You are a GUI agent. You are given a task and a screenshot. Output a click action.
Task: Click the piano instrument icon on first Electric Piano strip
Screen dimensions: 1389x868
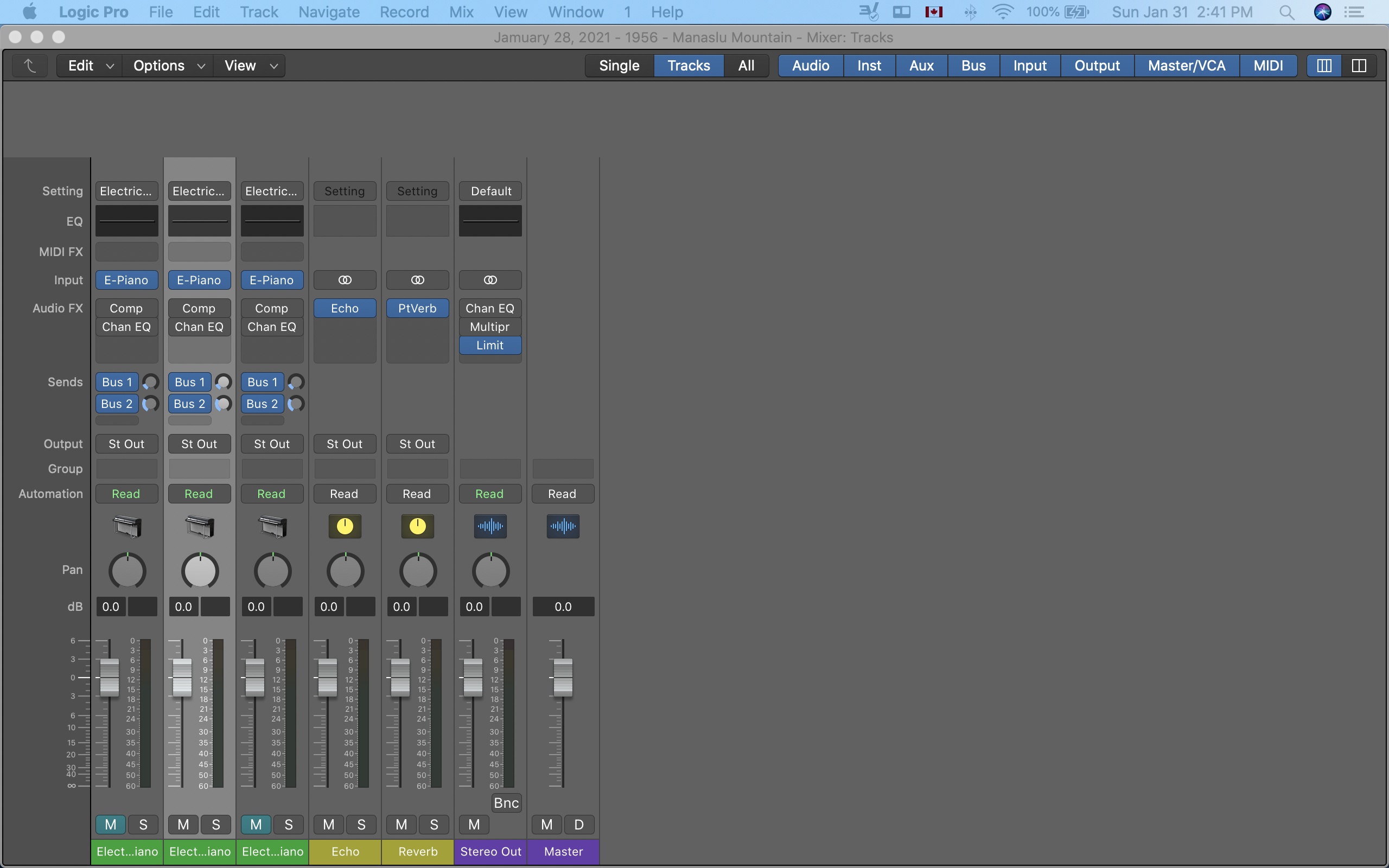pyautogui.click(x=127, y=526)
